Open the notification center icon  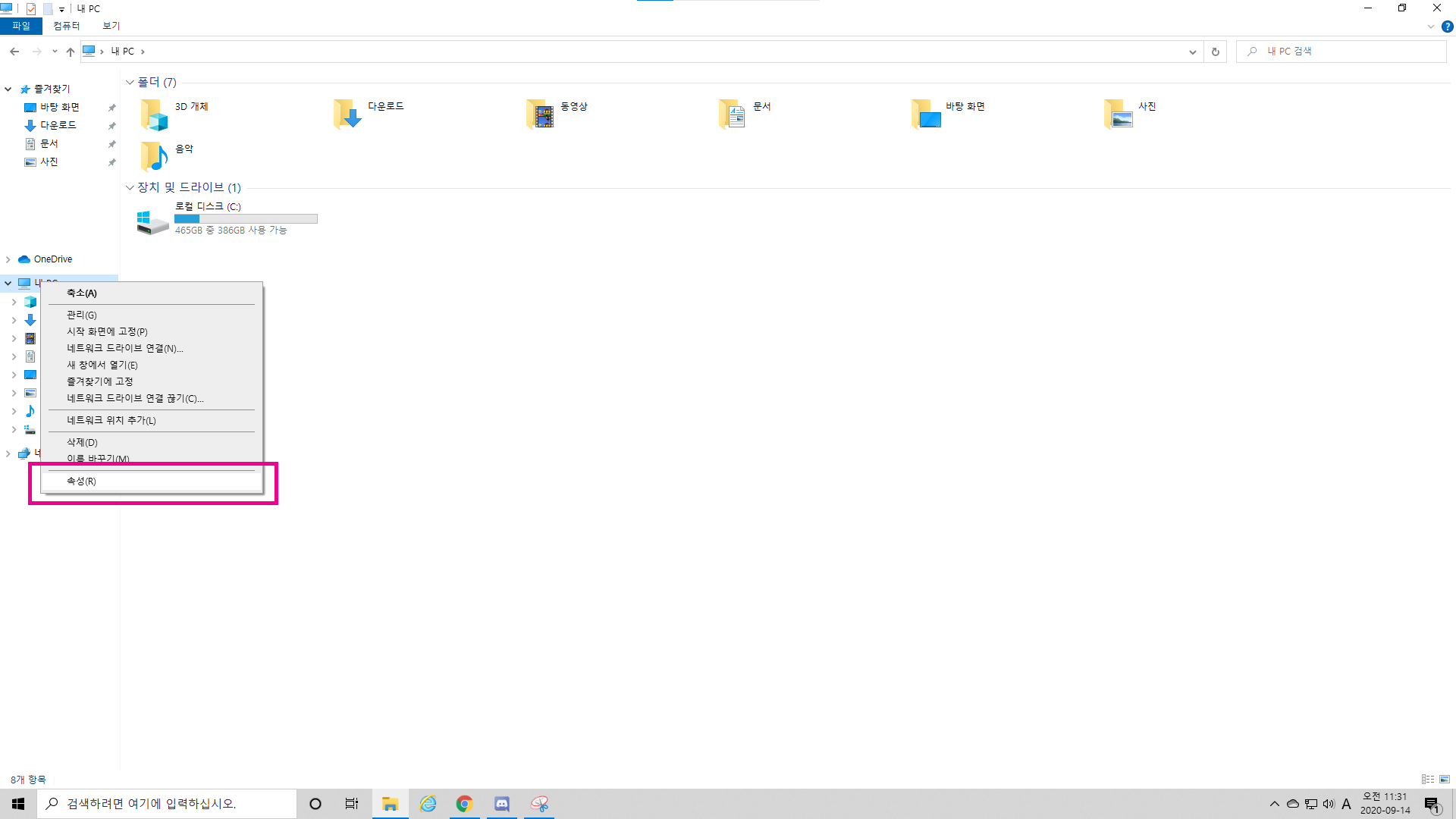[1432, 805]
